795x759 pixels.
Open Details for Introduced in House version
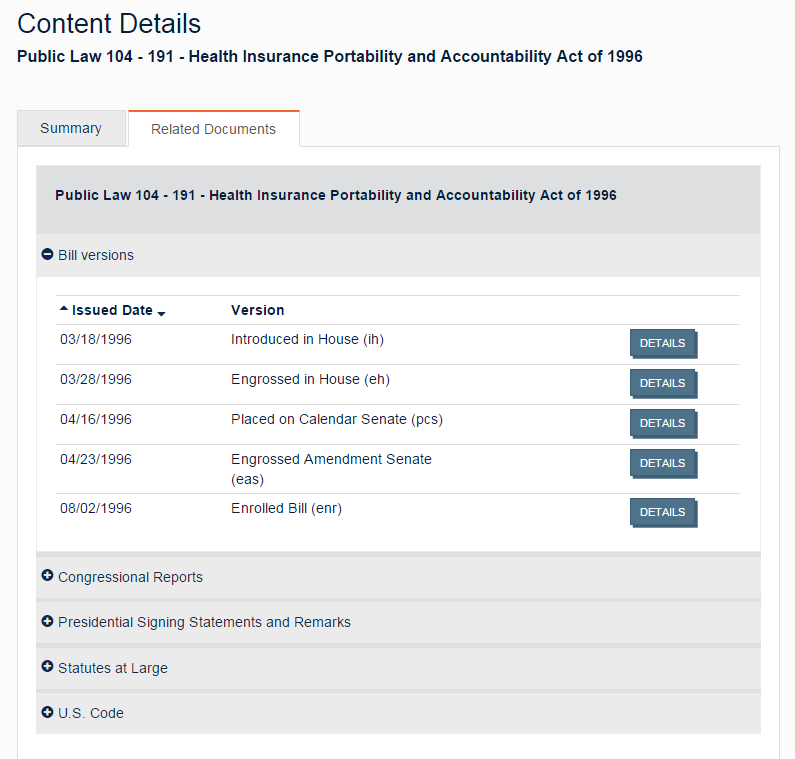tap(662, 343)
